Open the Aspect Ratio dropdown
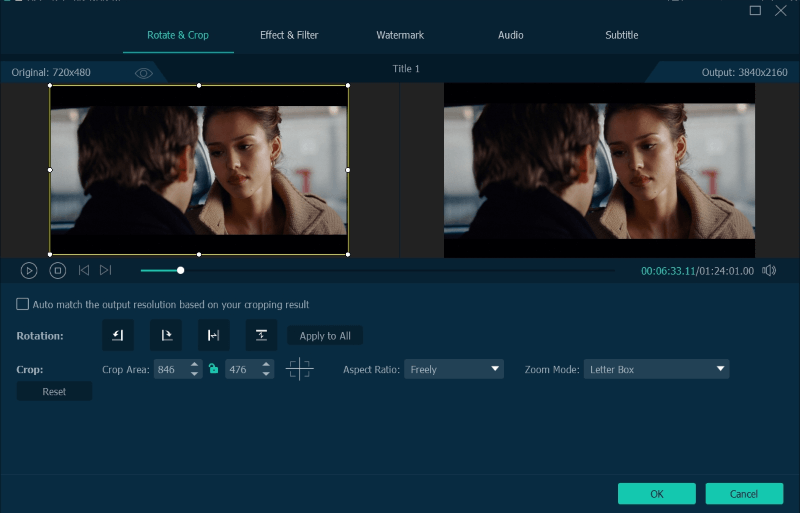The image size is (800, 513). pyautogui.click(x=454, y=369)
